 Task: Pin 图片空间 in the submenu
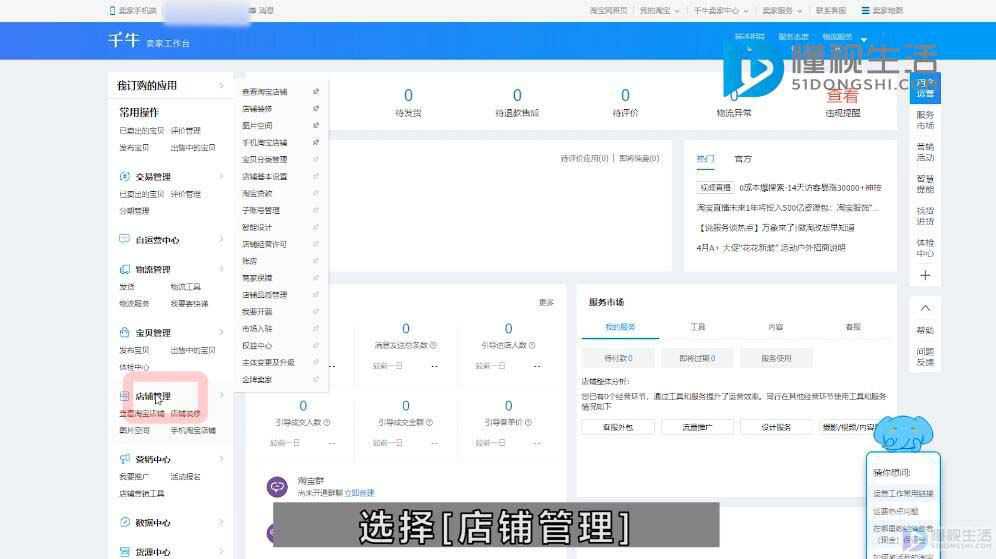pyautogui.click(x=316, y=125)
